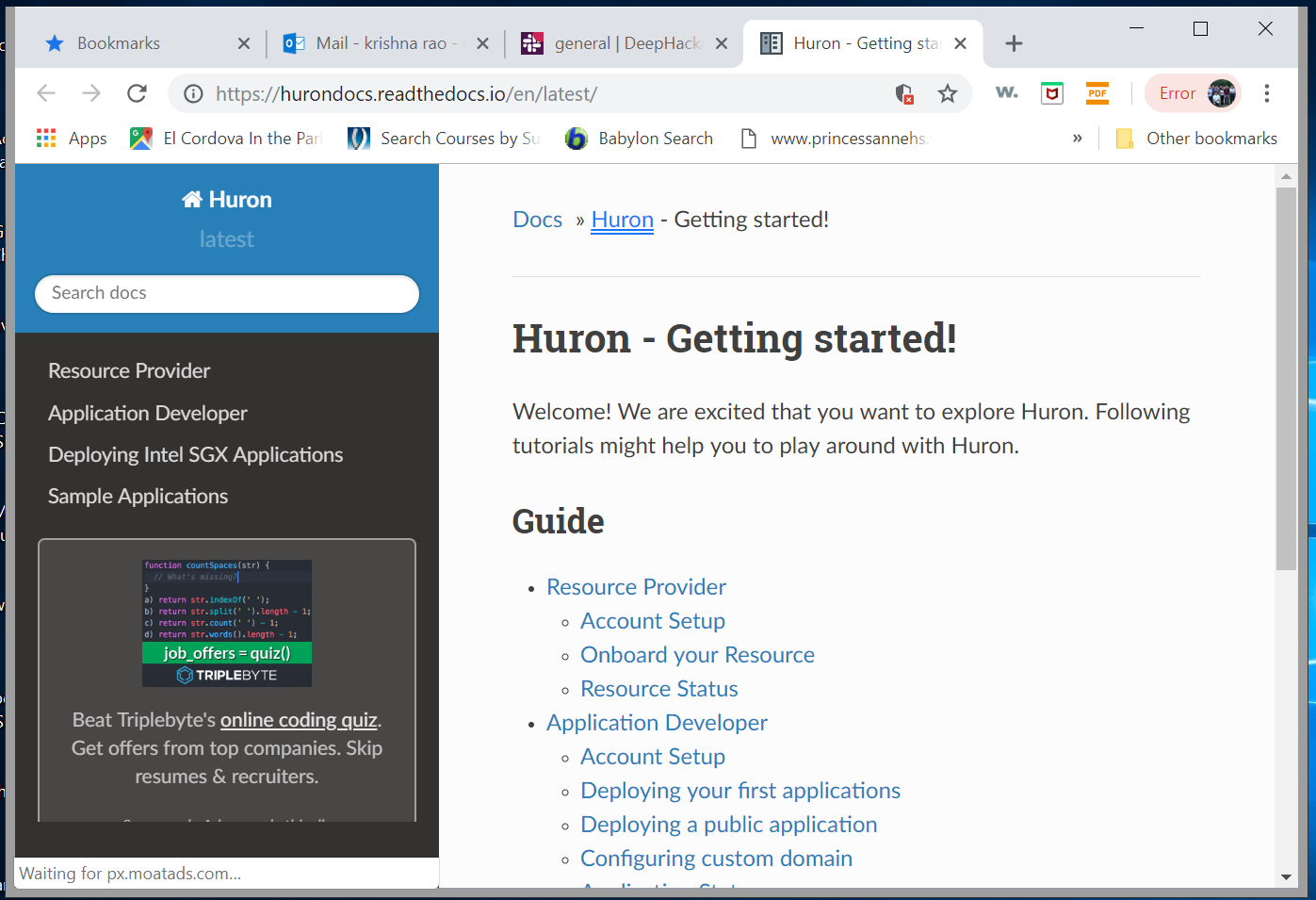Open Deploying a public application link
The height and width of the screenshot is (900, 1316).
(729, 825)
